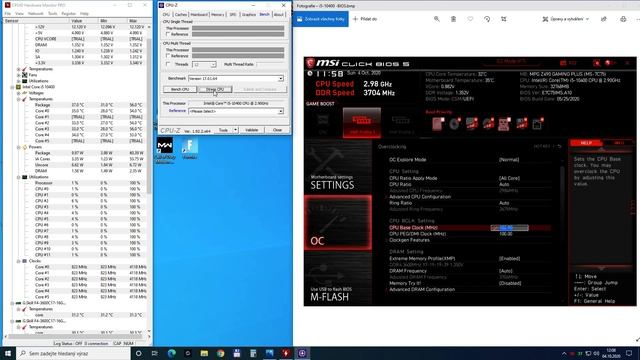Select the CPU VCORE row in HWMonitor
The height and width of the screenshot is (360, 640).
75,39
